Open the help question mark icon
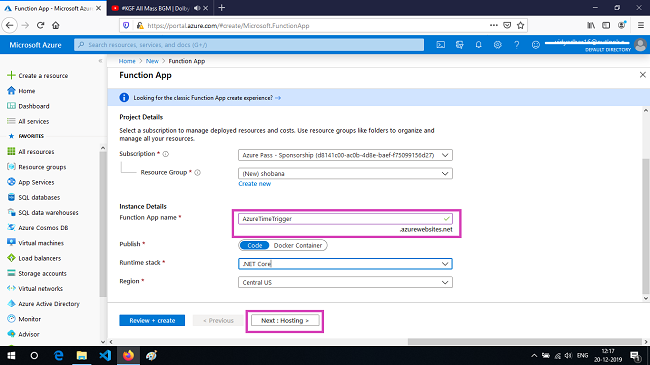 pyautogui.click(x=517, y=45)
